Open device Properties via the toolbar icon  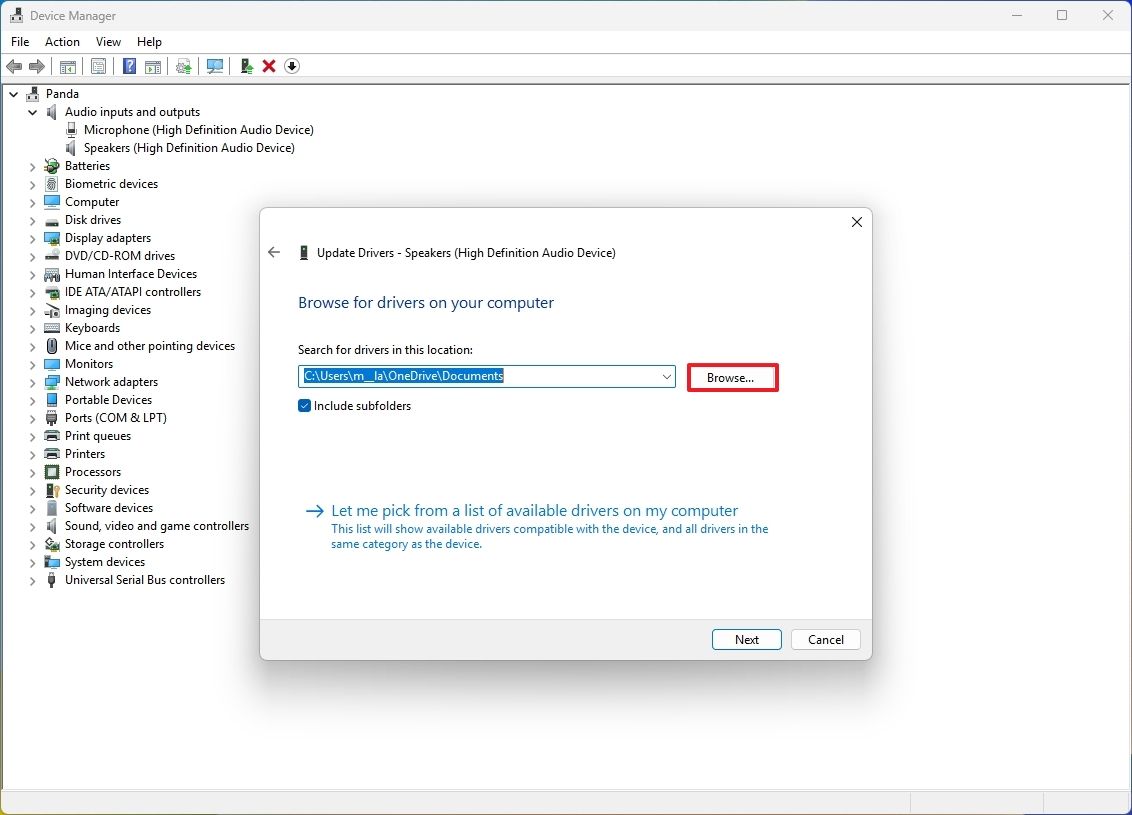98,66
